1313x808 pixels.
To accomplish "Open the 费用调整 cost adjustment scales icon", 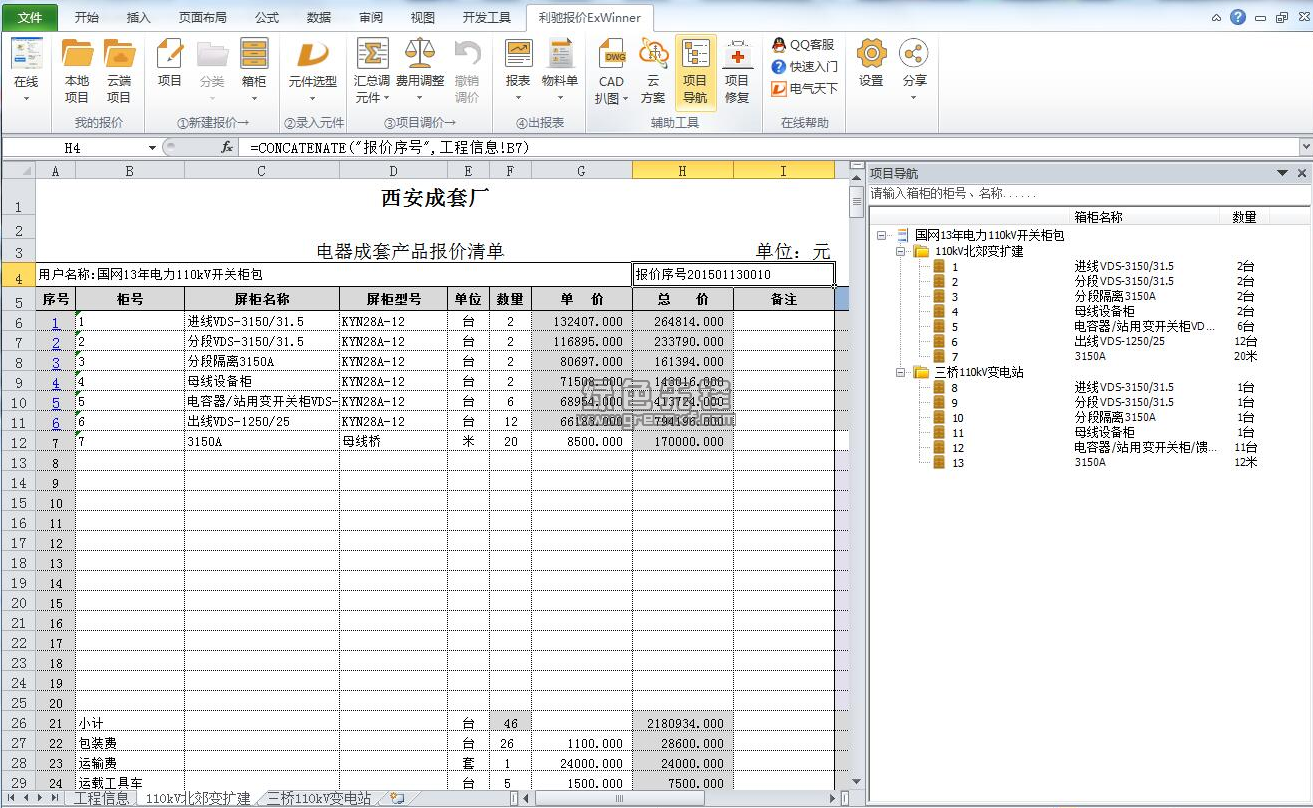I will (419, 54).
